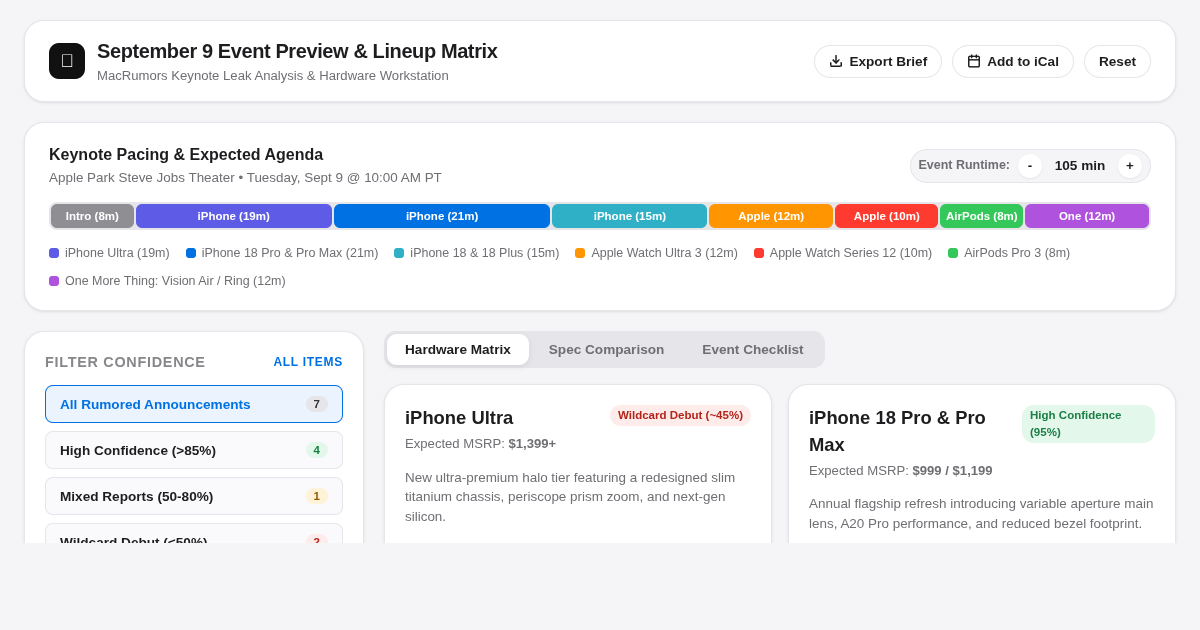This screenshot has width=1200, height=630.
Task: Click the iPhone Ultra legend color dot
Action: tap(54, 253)
